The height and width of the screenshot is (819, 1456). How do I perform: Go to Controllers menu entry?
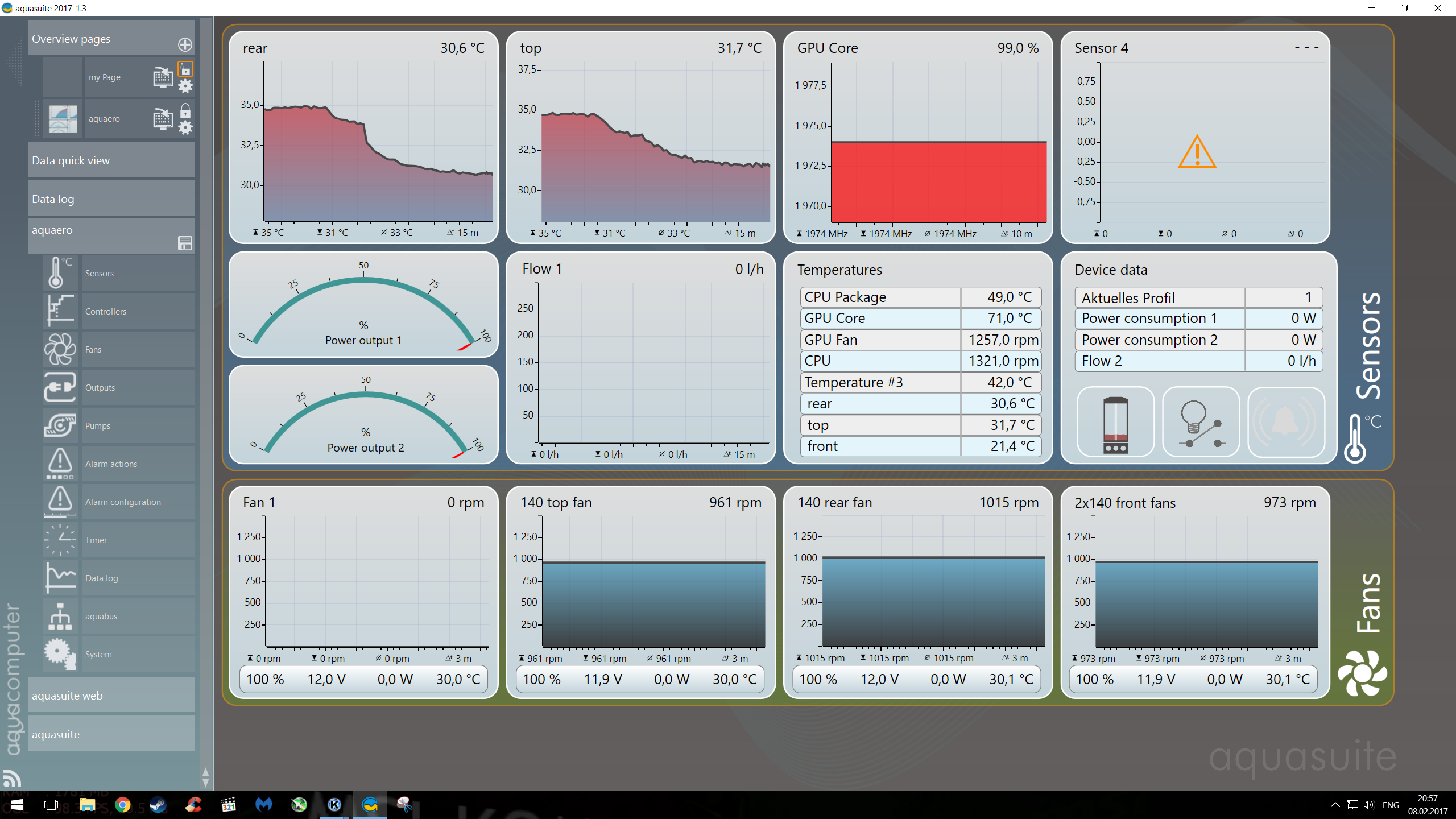138,312
